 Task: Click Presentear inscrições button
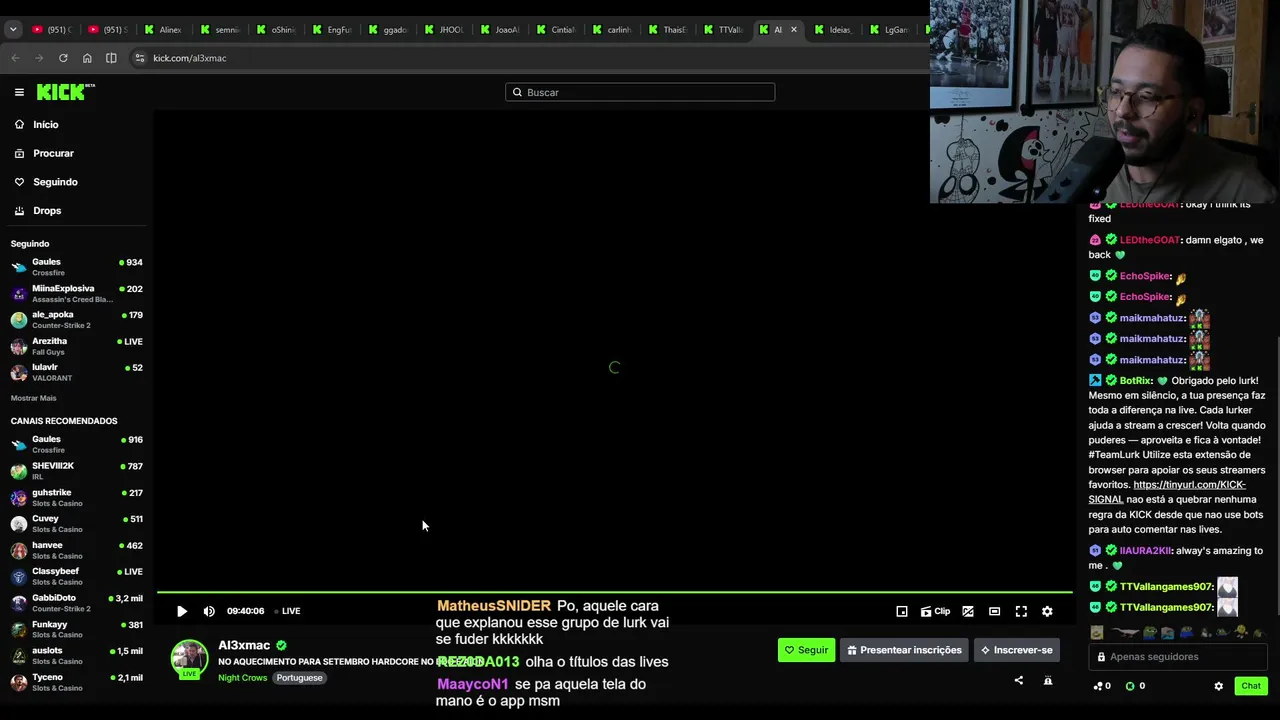pos(905,650)
